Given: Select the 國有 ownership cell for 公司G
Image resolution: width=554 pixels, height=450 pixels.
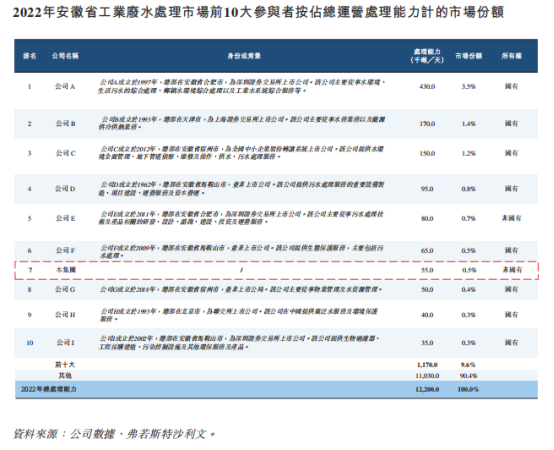Looking at the screenshot, I should 512,289.
